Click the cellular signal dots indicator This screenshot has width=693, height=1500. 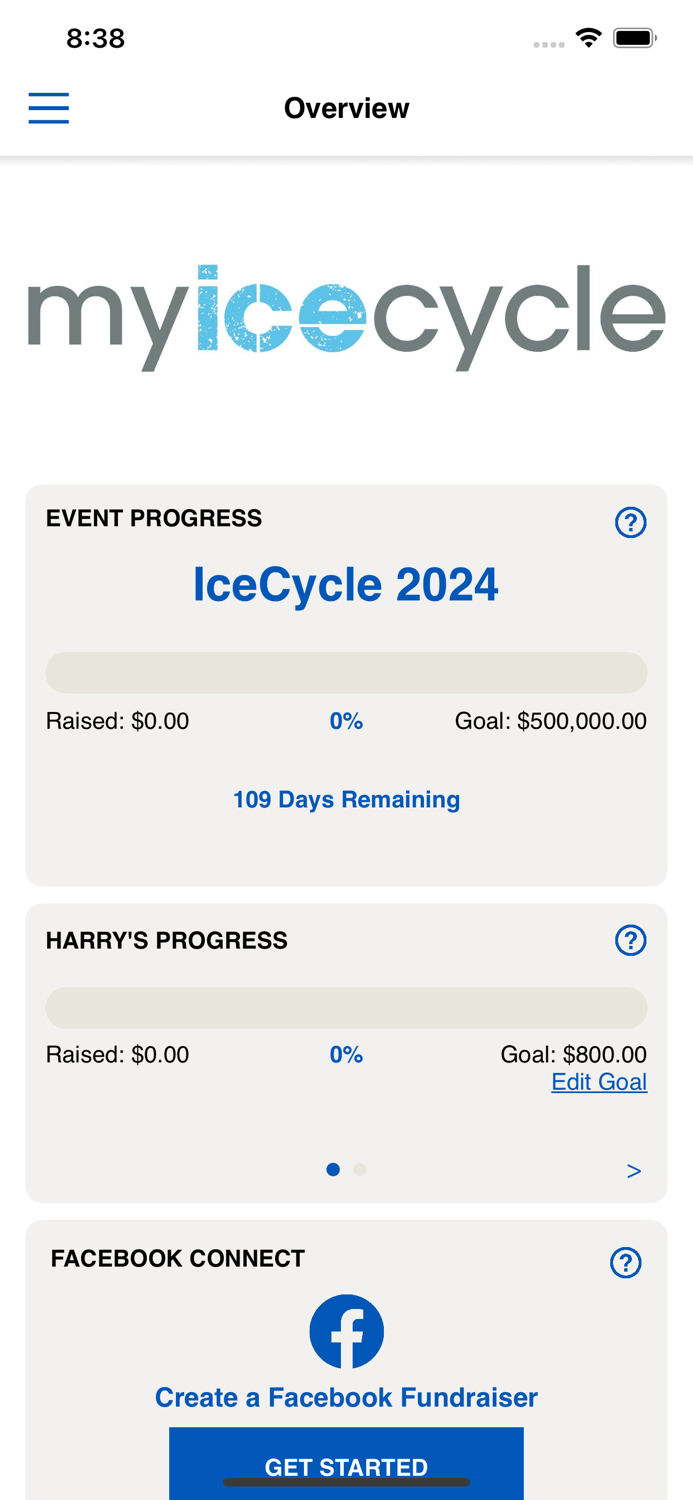[549, 42]
